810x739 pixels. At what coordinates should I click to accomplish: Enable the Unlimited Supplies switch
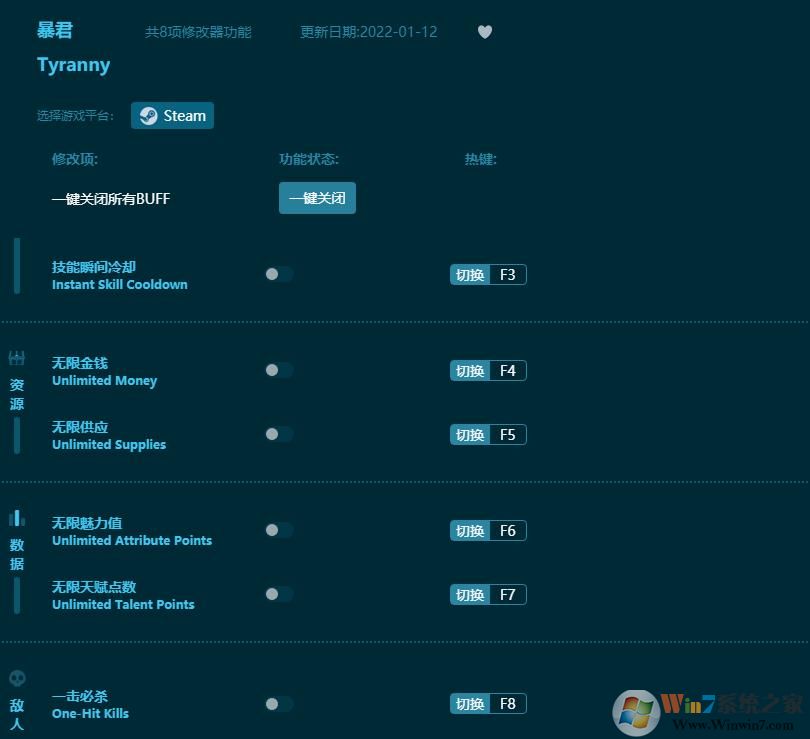(278, 434)
